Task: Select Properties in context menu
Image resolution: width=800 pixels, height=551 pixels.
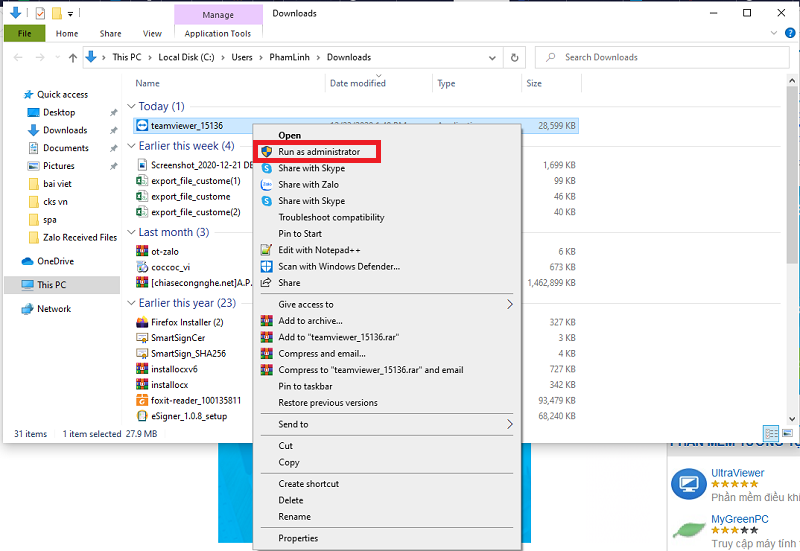Action: [298, 538]
